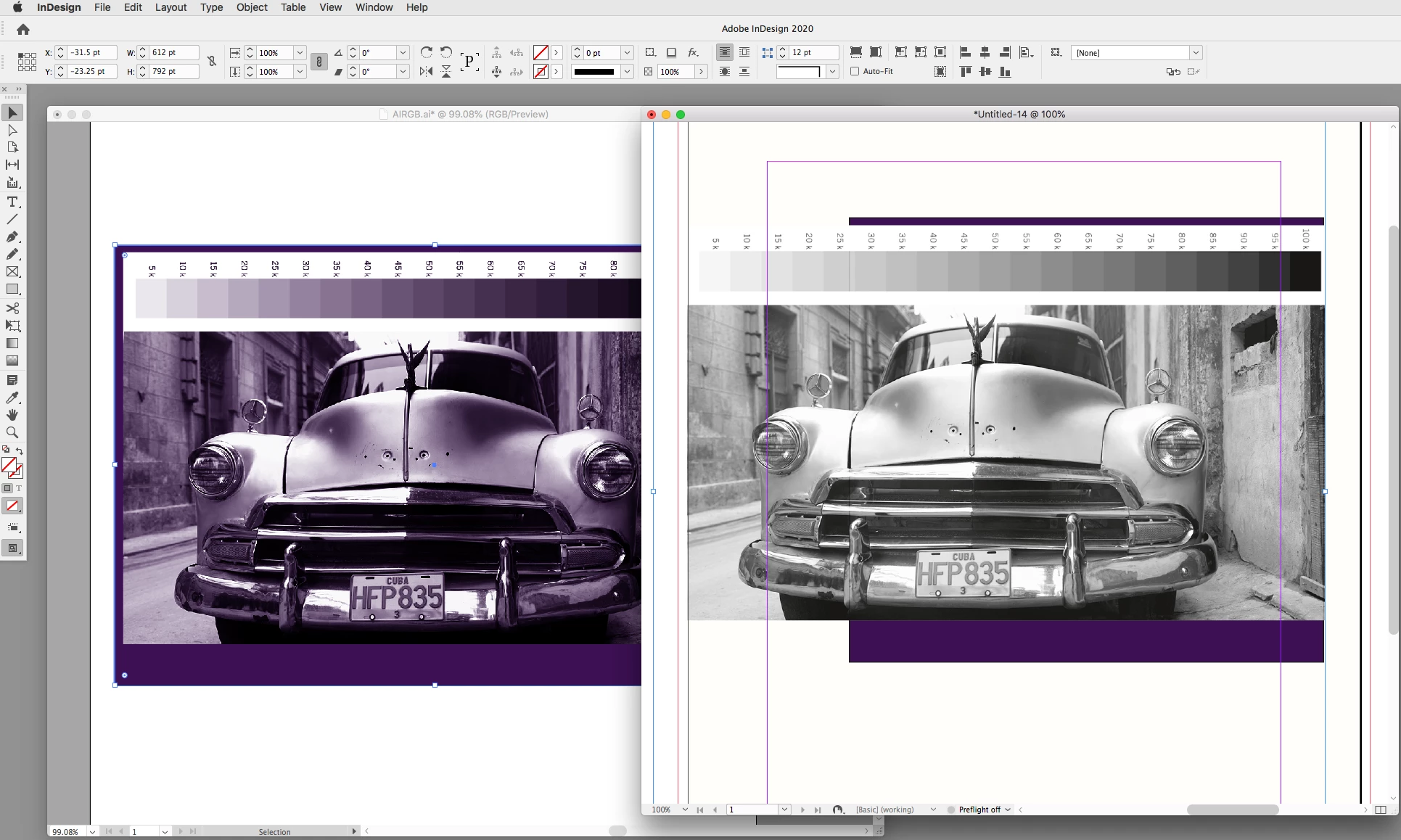Choose the Zoom tool
1401x840 pixels.
coord(12,432)
